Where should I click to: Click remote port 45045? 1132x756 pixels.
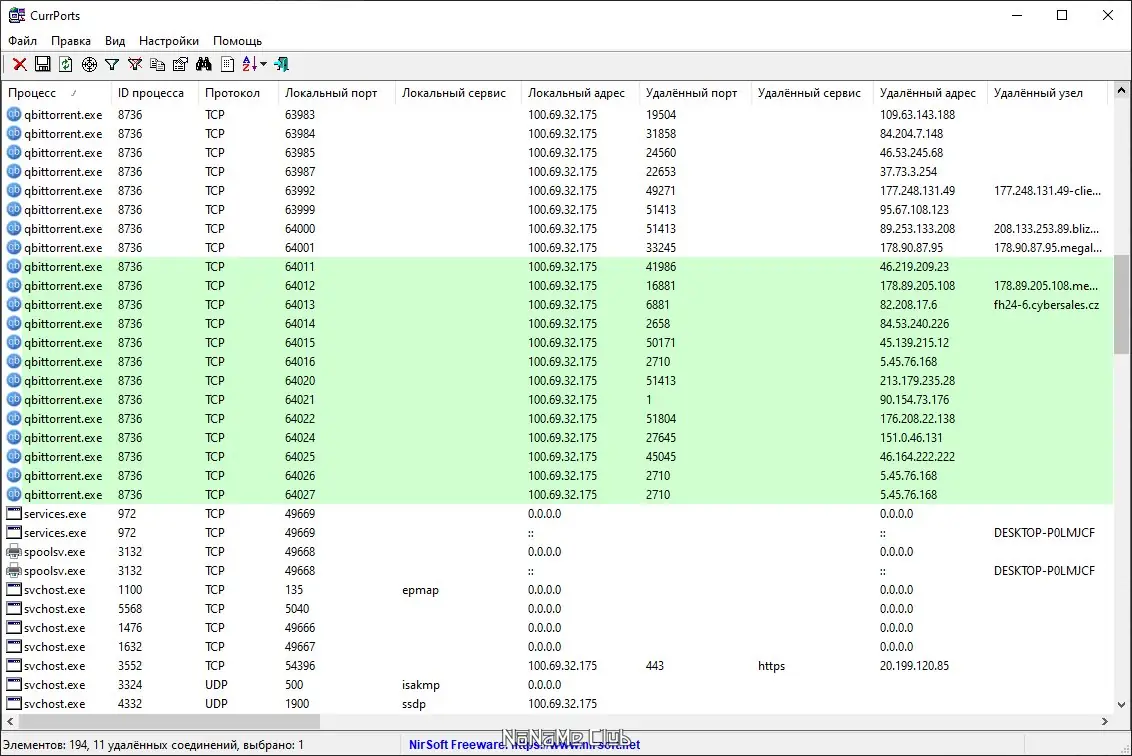[x=661, y=457]
